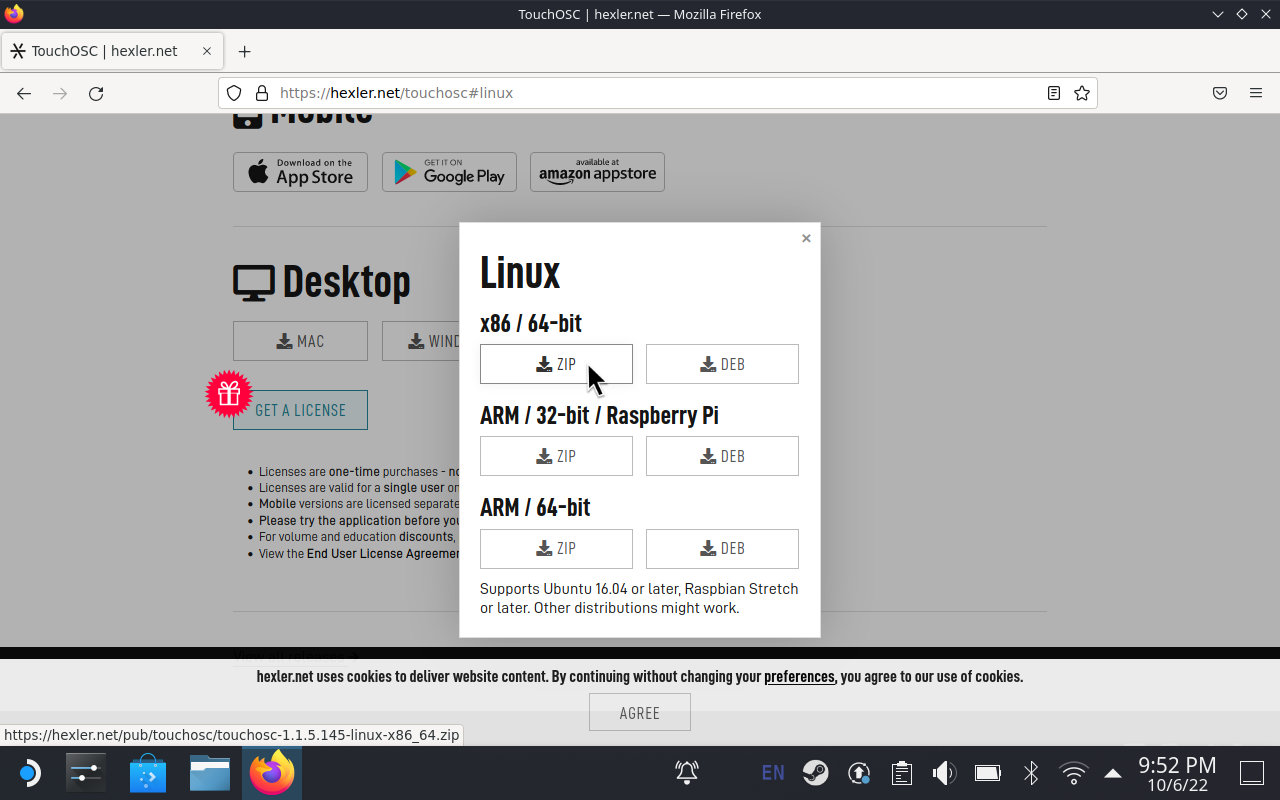Screen dimensions: 1280x800
Task: Click AGREE on the cookie notice
Action: (x=640, y=713)
